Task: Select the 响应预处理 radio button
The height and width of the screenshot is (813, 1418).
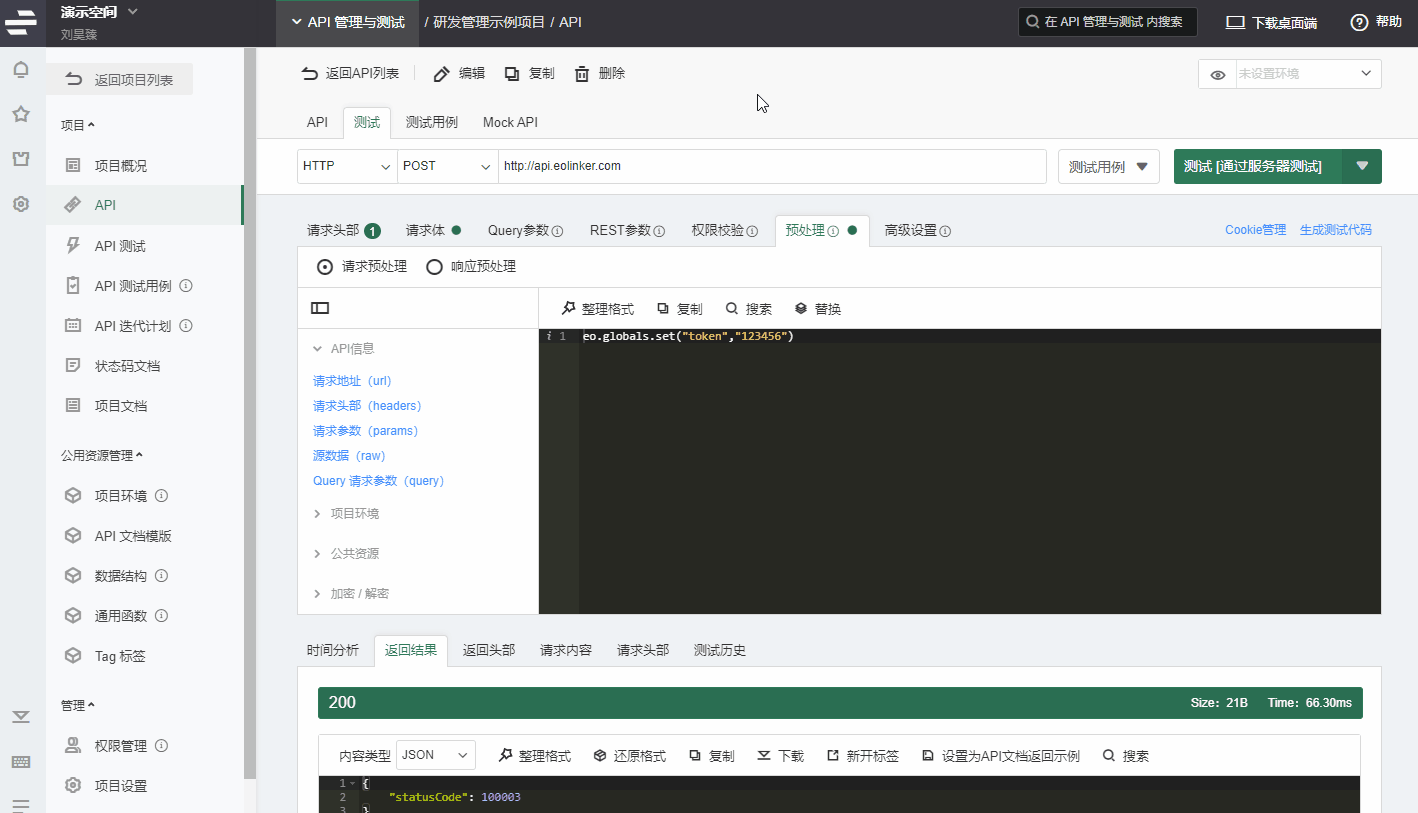Action: click(x=434, y=267)
